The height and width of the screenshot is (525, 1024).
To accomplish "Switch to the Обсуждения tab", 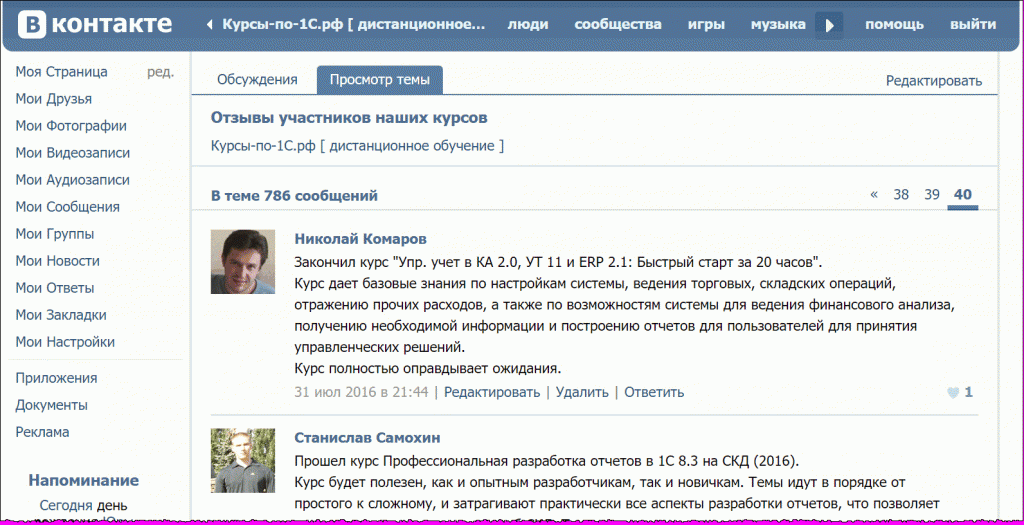I will [257, 80].
